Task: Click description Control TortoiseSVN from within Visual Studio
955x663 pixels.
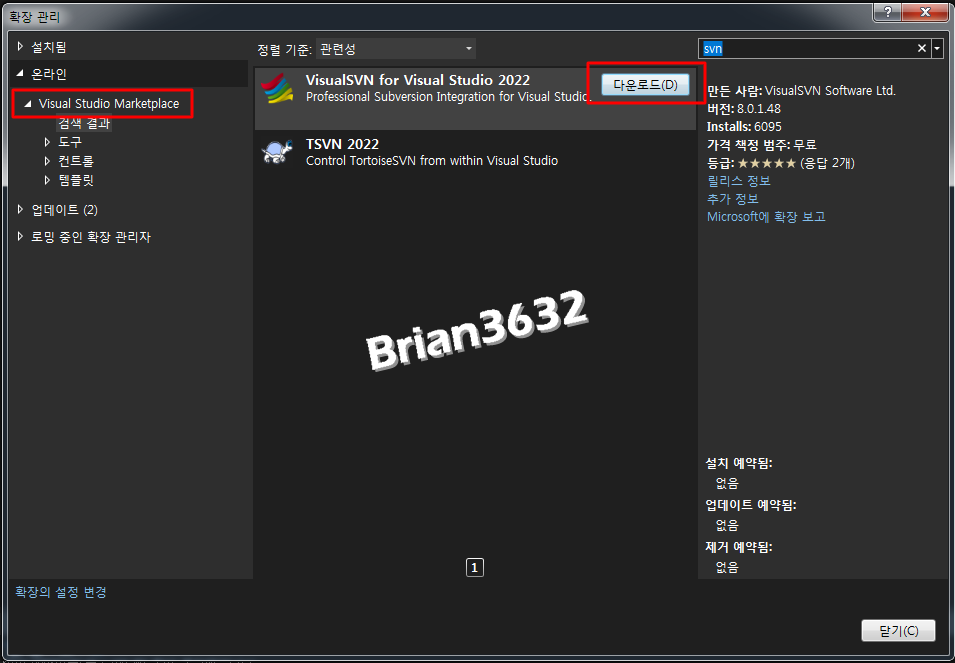Action: [x=432, y=161]
